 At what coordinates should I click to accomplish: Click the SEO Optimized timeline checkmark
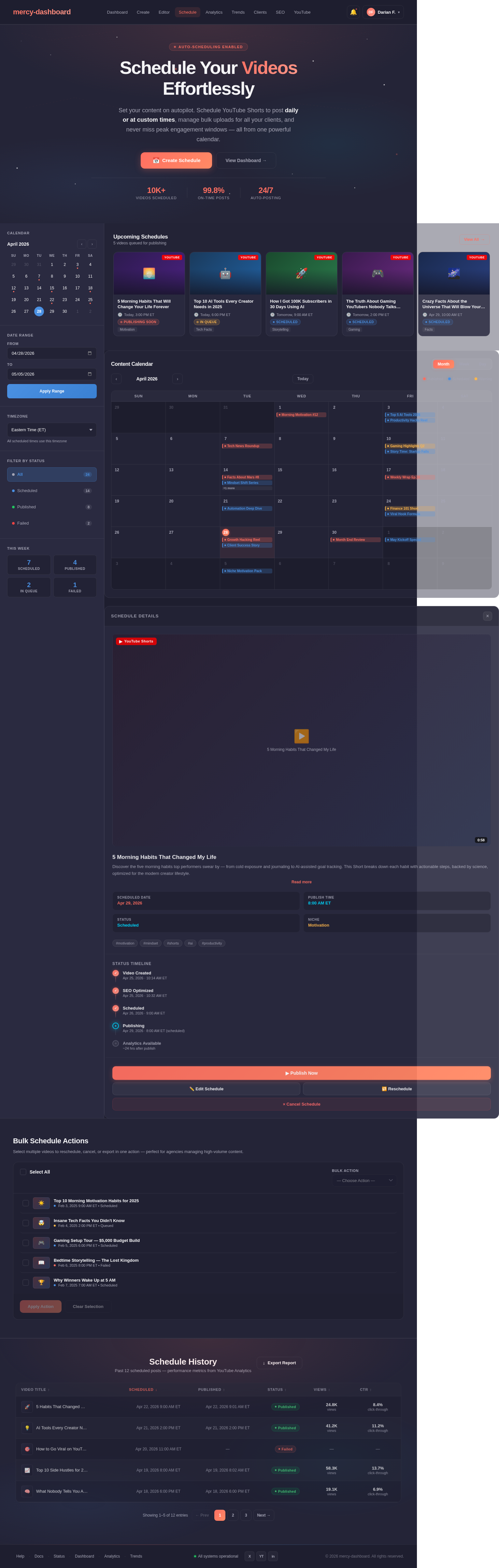point(116,991)
